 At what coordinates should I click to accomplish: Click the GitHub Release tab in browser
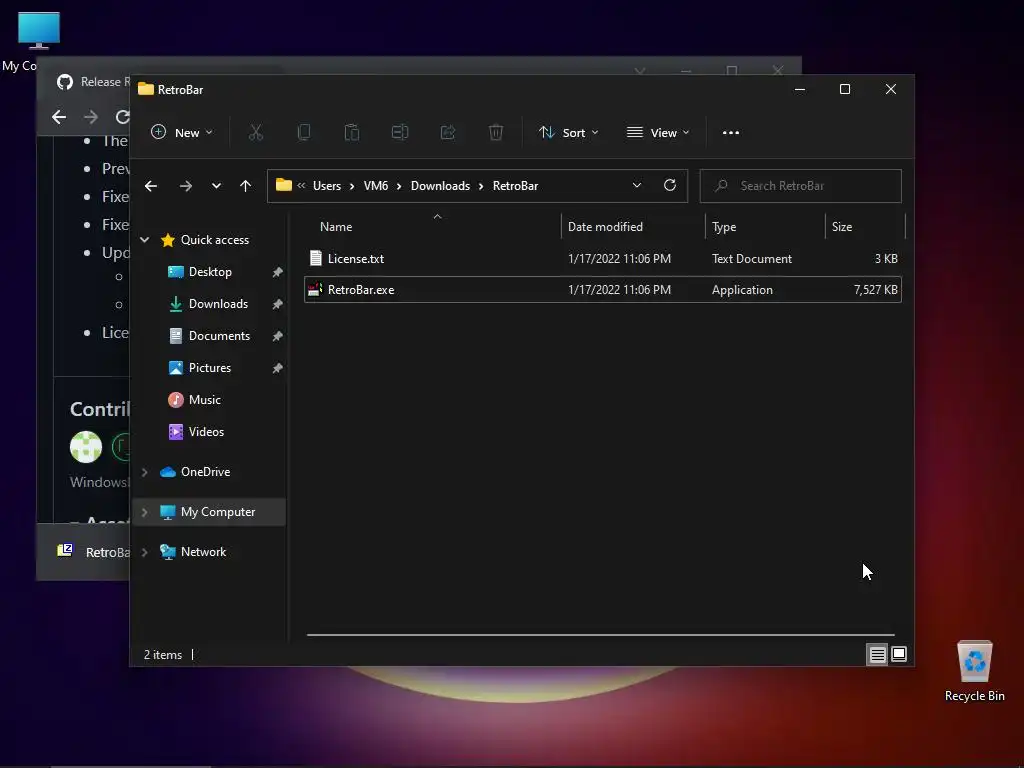pyautogui.click(x=93, y=82)
